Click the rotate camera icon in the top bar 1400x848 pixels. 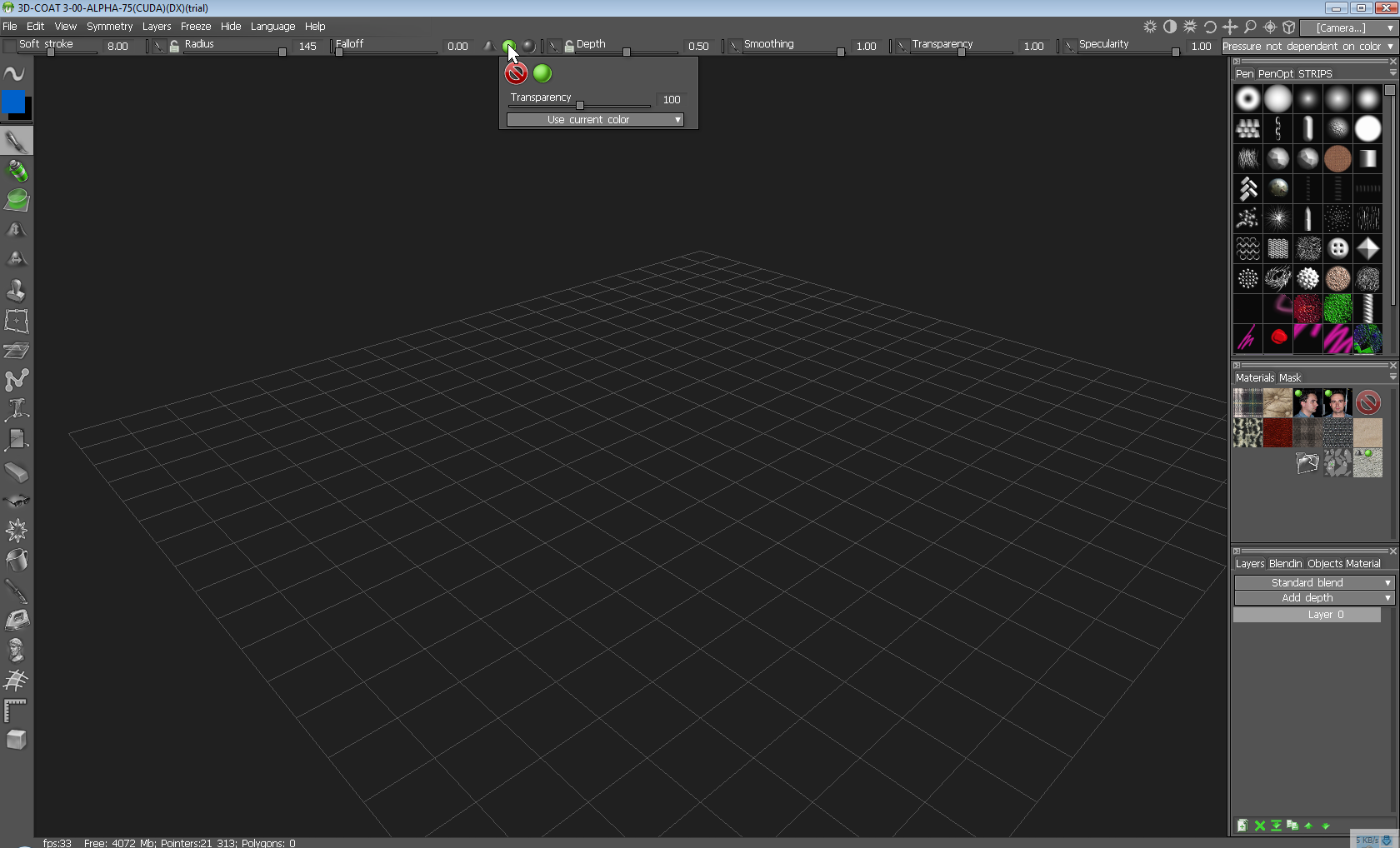coord(1210,27)
